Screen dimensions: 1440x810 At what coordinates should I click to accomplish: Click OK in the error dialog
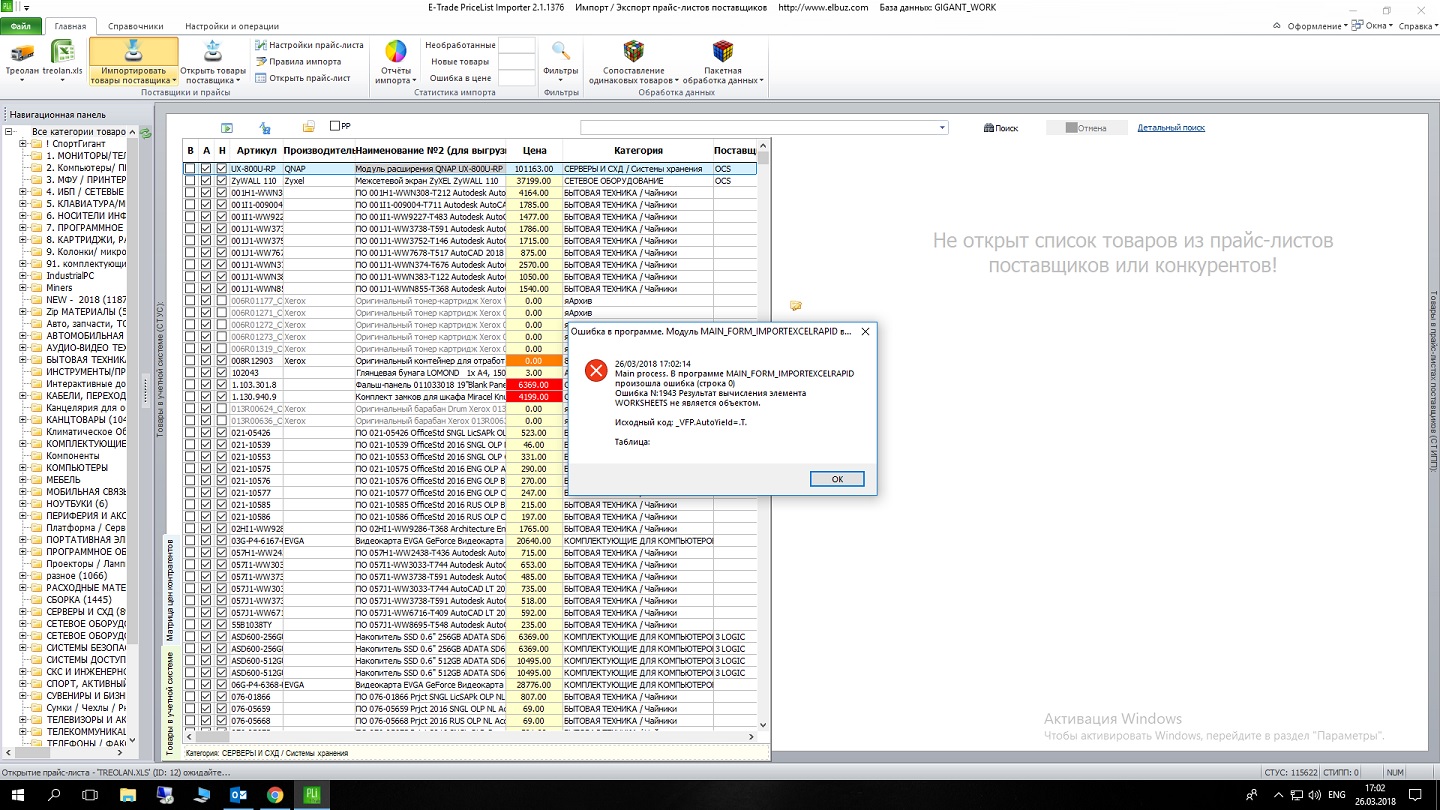coord(837,479)
